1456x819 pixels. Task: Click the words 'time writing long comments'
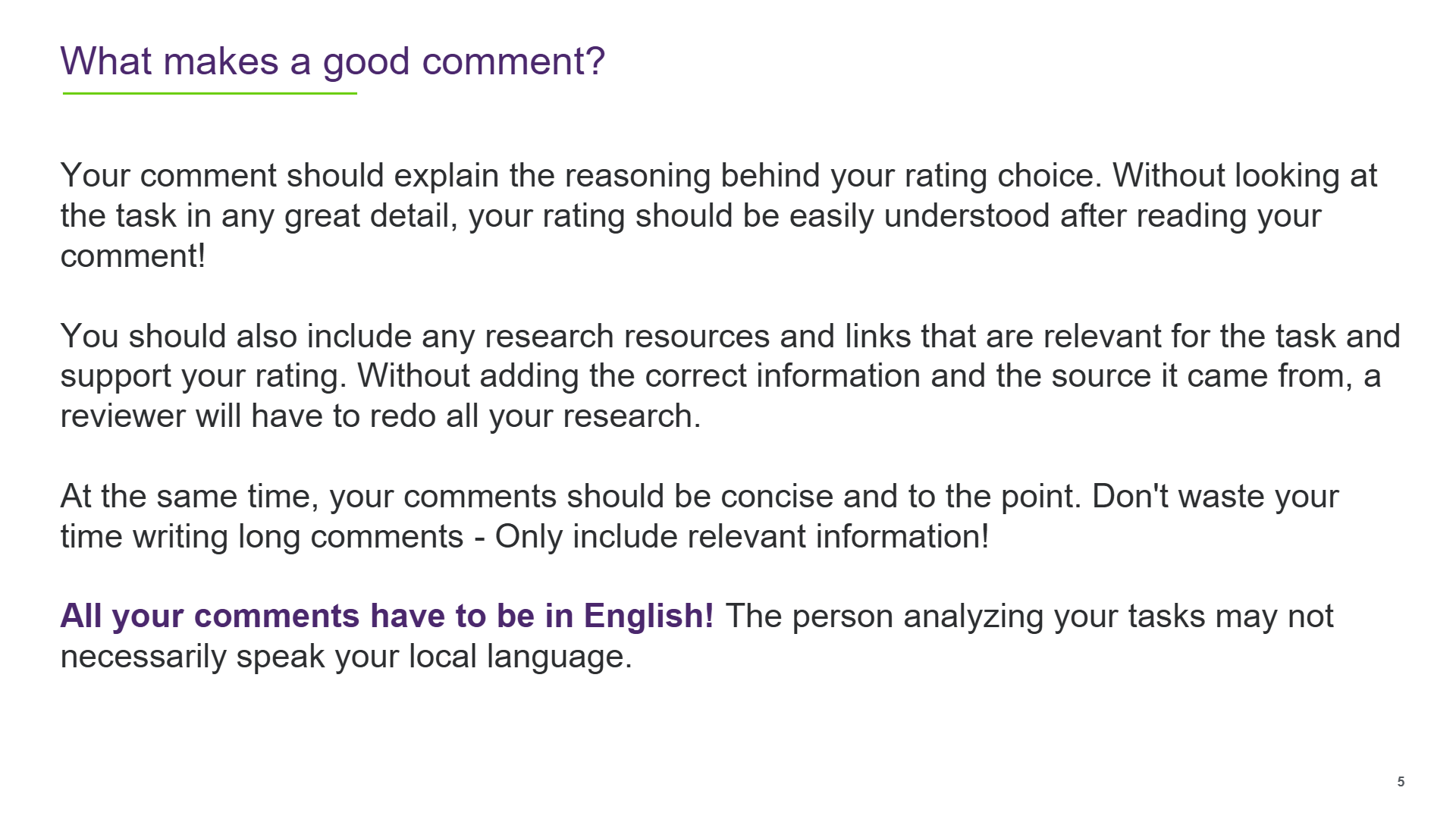[x=262, y=537]
